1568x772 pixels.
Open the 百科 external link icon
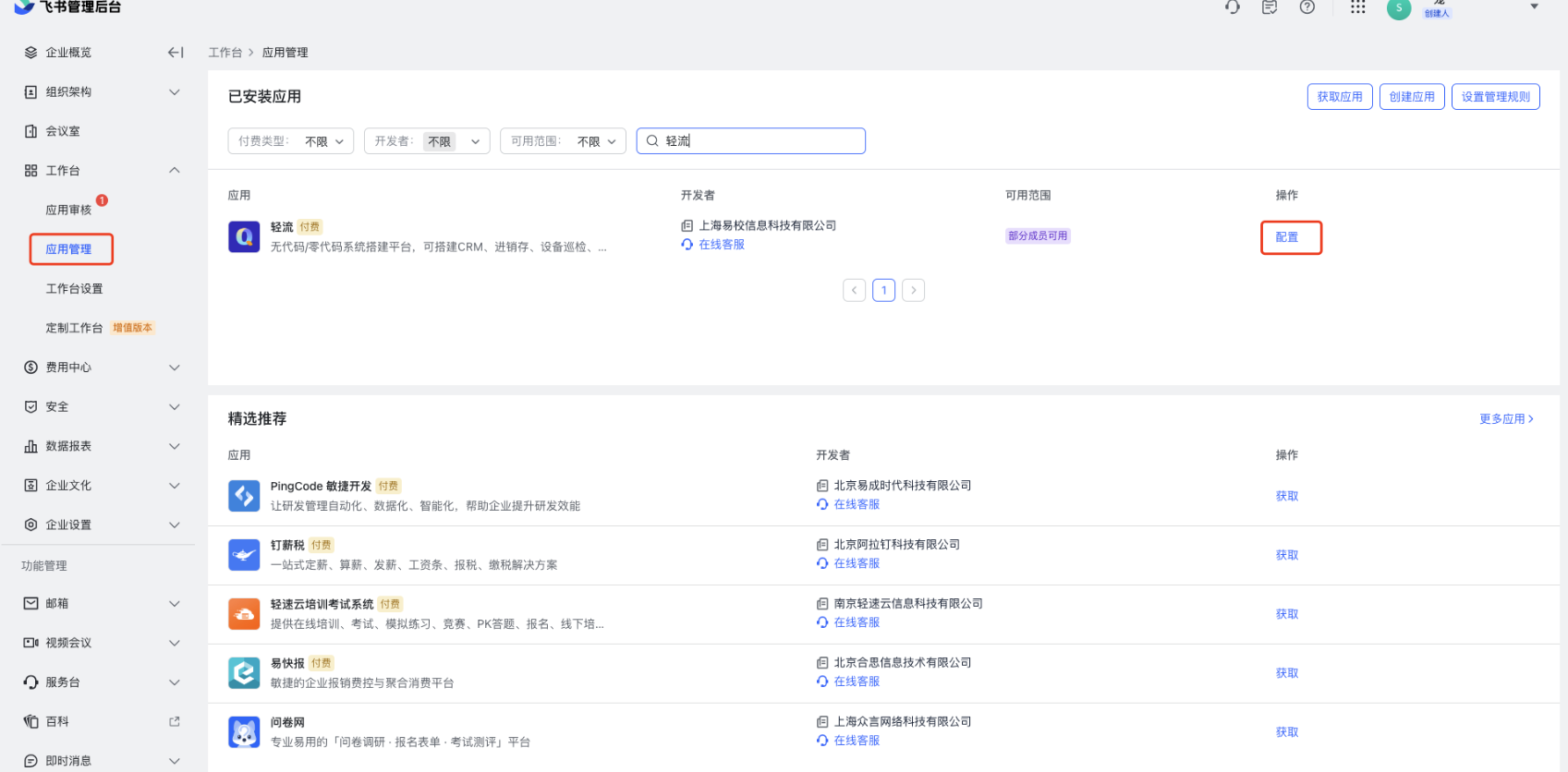coord(175,721)
